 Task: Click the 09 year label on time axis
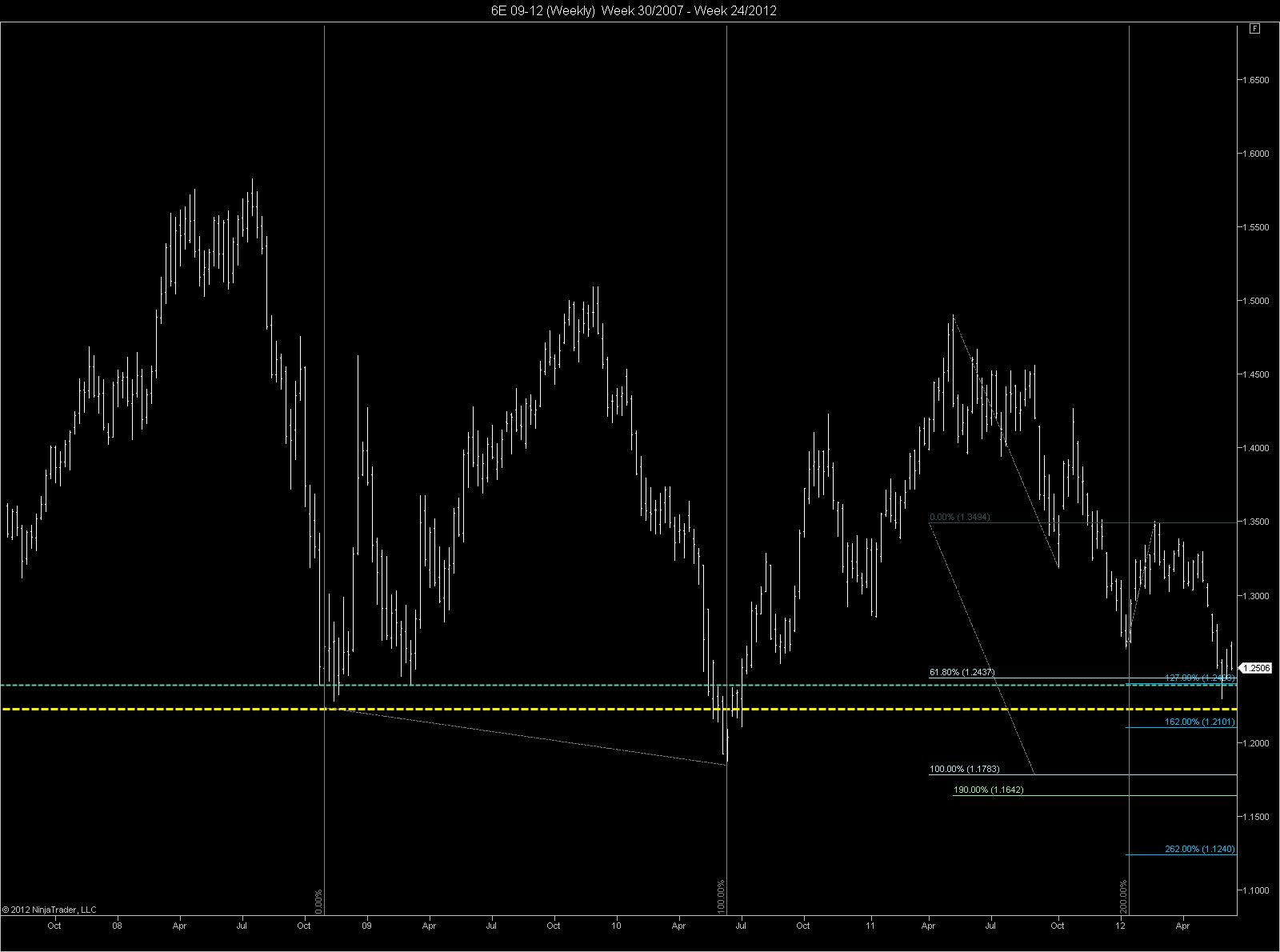(367, 926)
